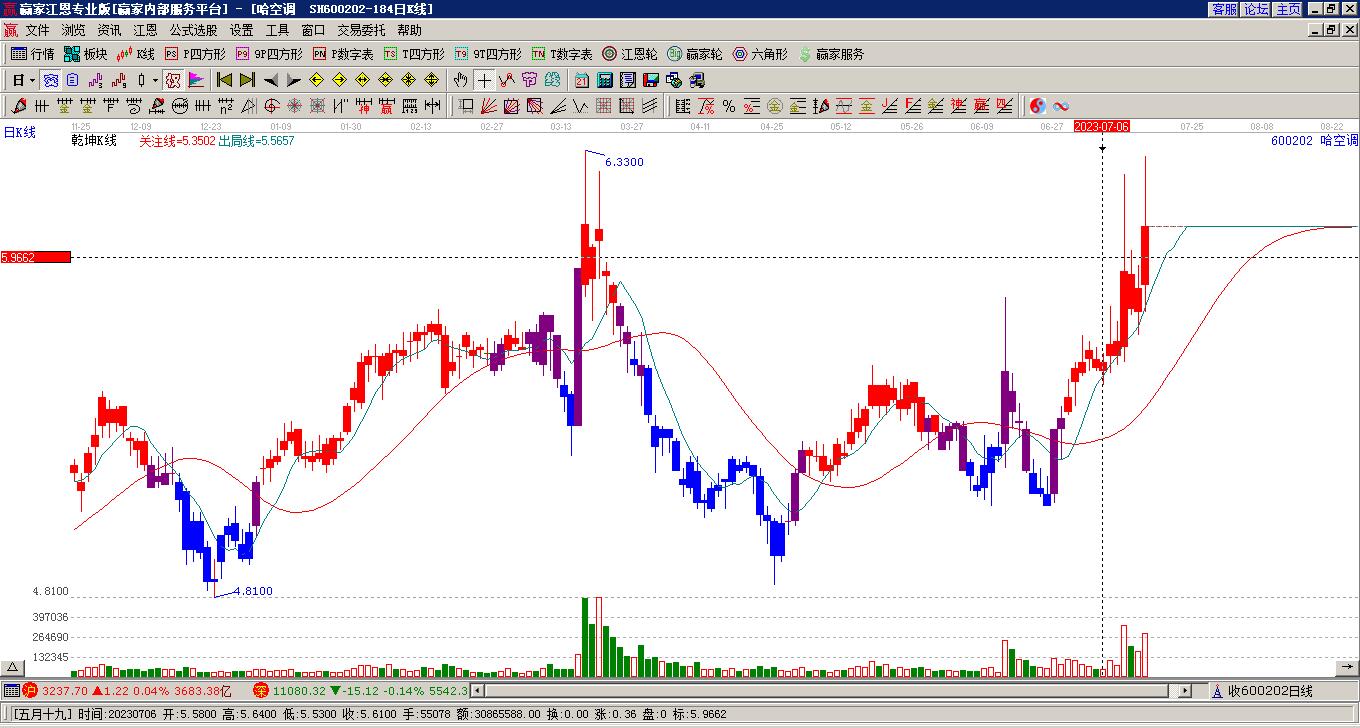This screenshot has height=728, width=1360.
Task: Click the yellow diamond right-arrow icon
Action: (339, 80)
